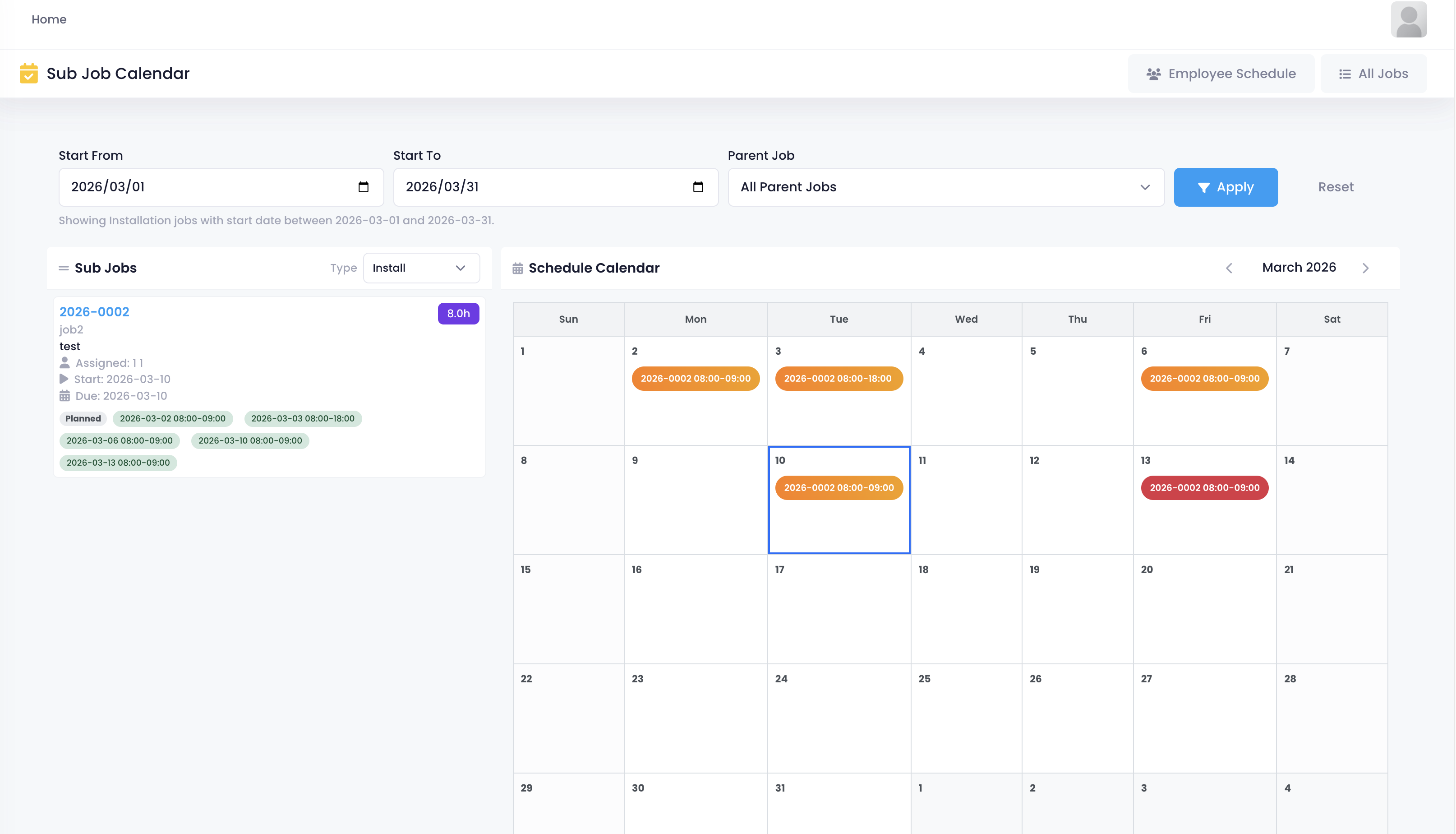
Task: Click the user avatar icon
Action: click(1409, 19)
